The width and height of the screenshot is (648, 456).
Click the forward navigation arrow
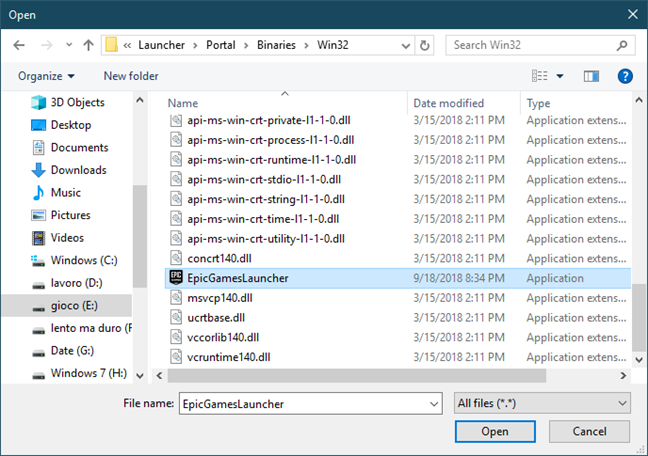point(47,45)
